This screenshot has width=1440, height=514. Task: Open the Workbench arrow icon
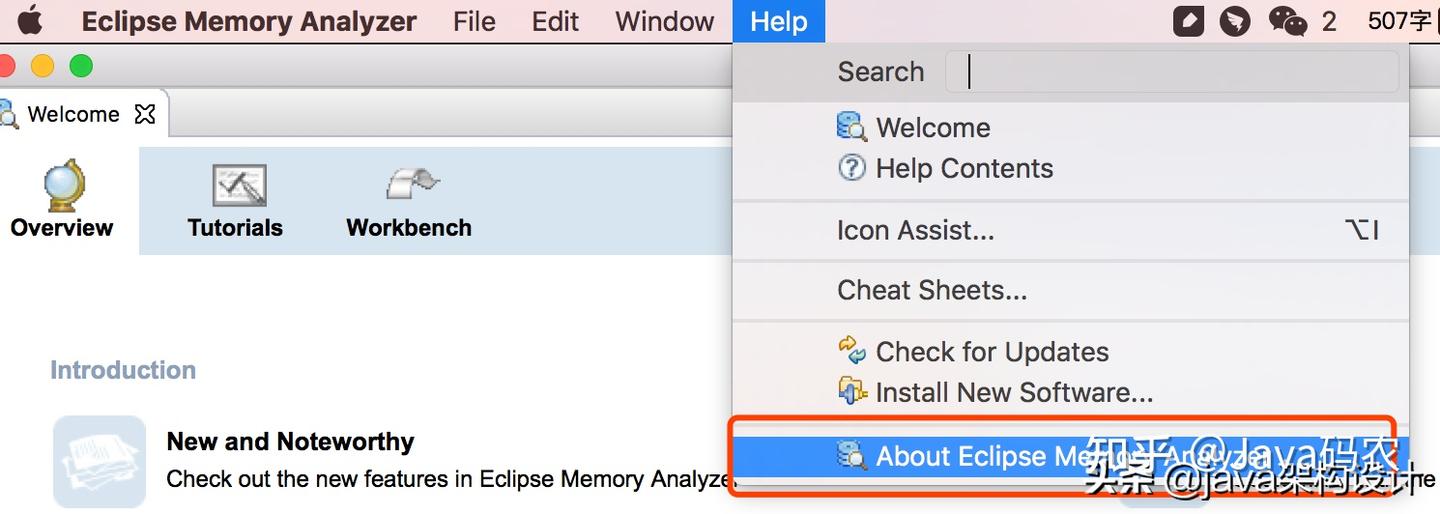coord(410,184)
